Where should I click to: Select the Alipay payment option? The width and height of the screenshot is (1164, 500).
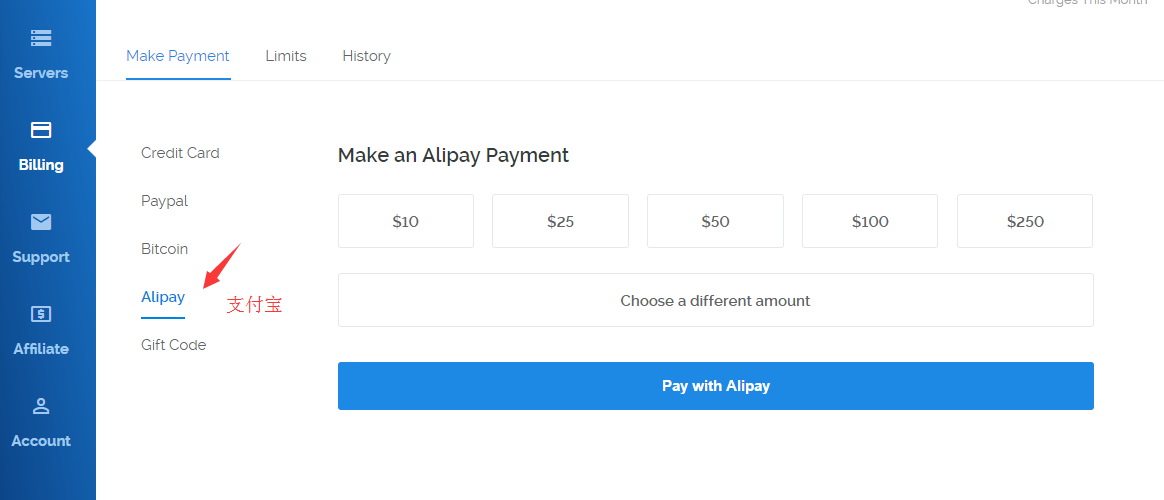point(163,297)
